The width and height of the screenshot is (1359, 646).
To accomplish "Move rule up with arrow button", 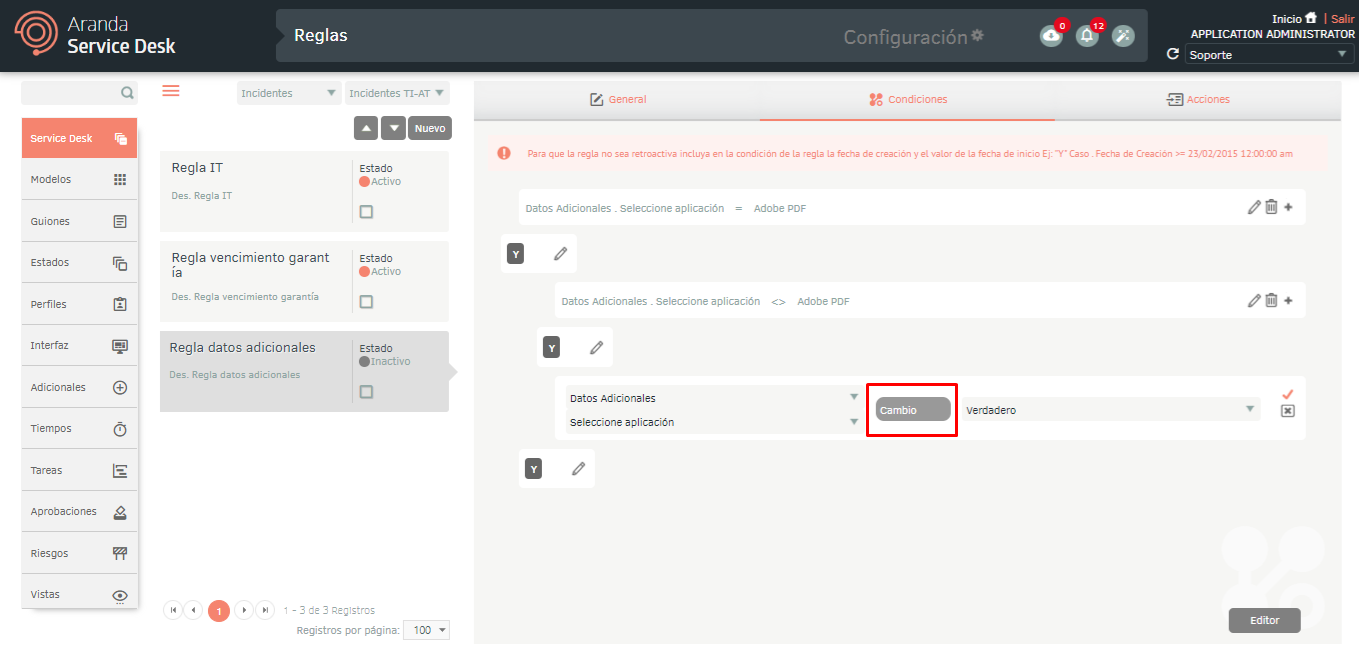I will click(x=366, y=128).
